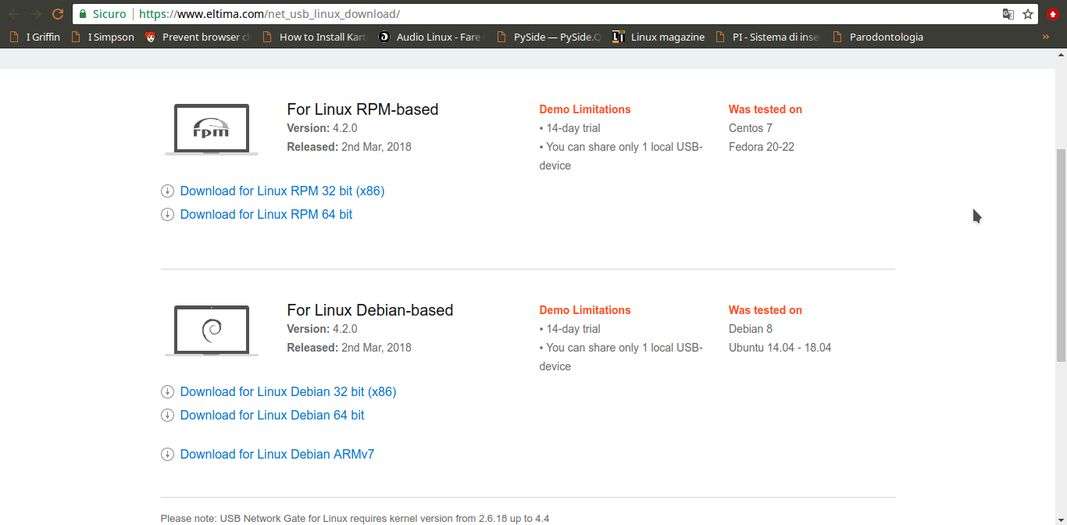Open the How to Install bookmark
Screen dimensions: 1067x525
[314, 37]
